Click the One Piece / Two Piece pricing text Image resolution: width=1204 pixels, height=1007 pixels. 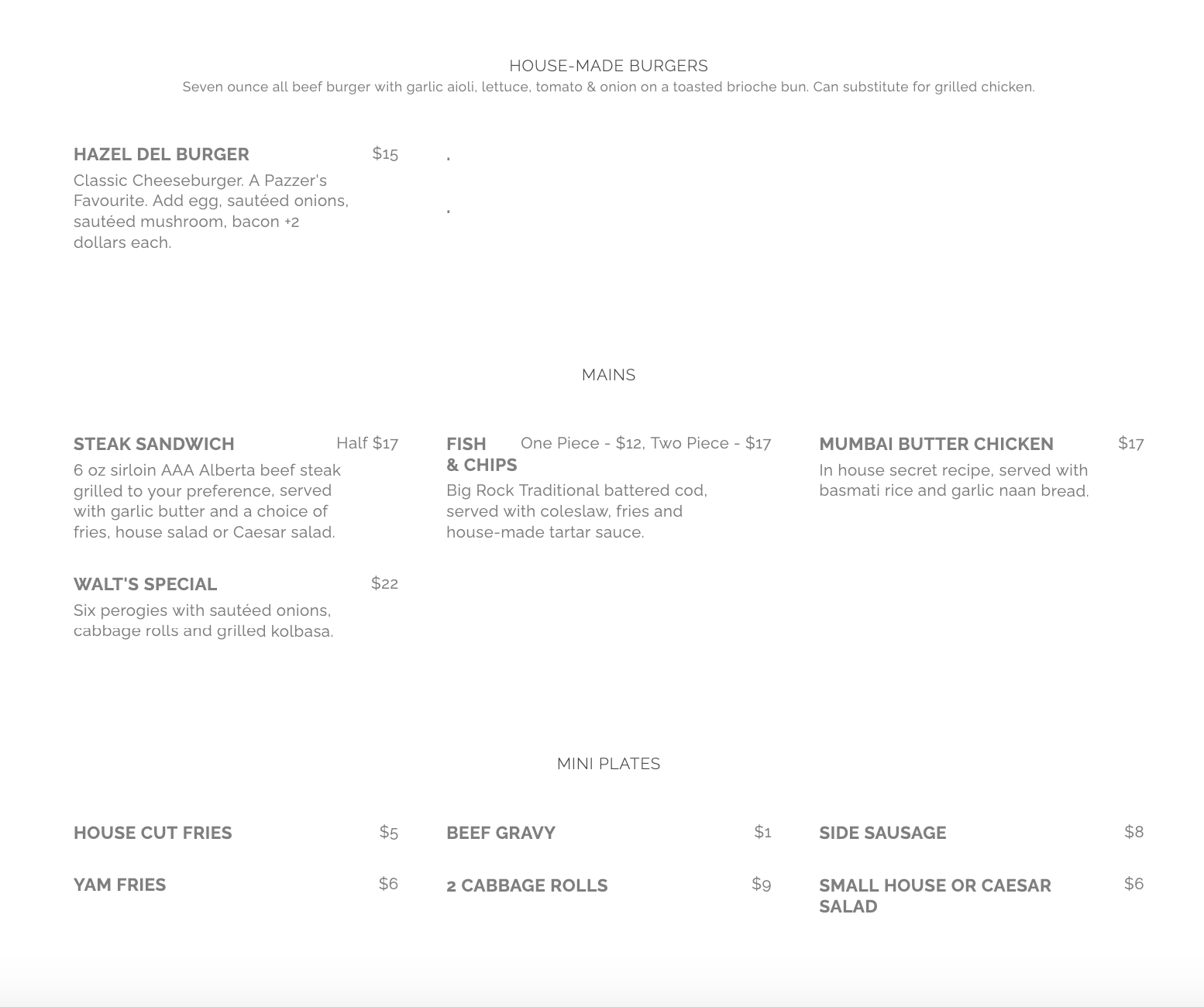coord(645,443)
